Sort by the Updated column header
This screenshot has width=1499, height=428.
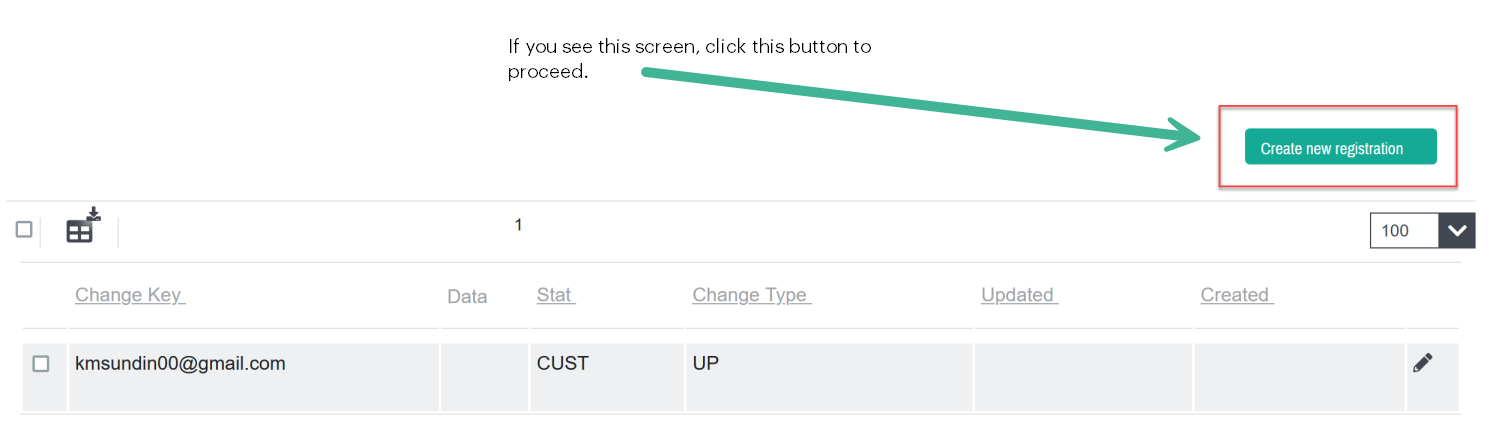click(1018, 295)
